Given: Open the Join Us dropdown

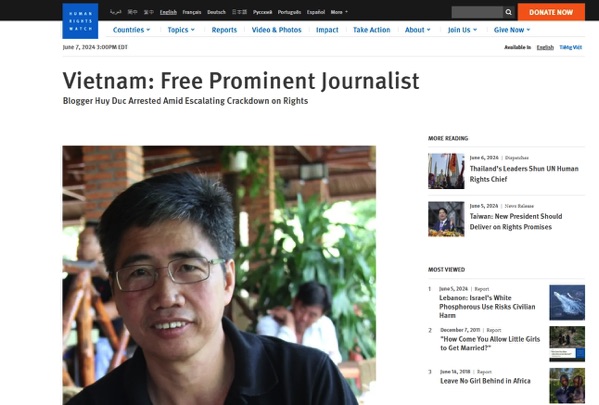Looking at the screenshot, I should pos(462,30).
